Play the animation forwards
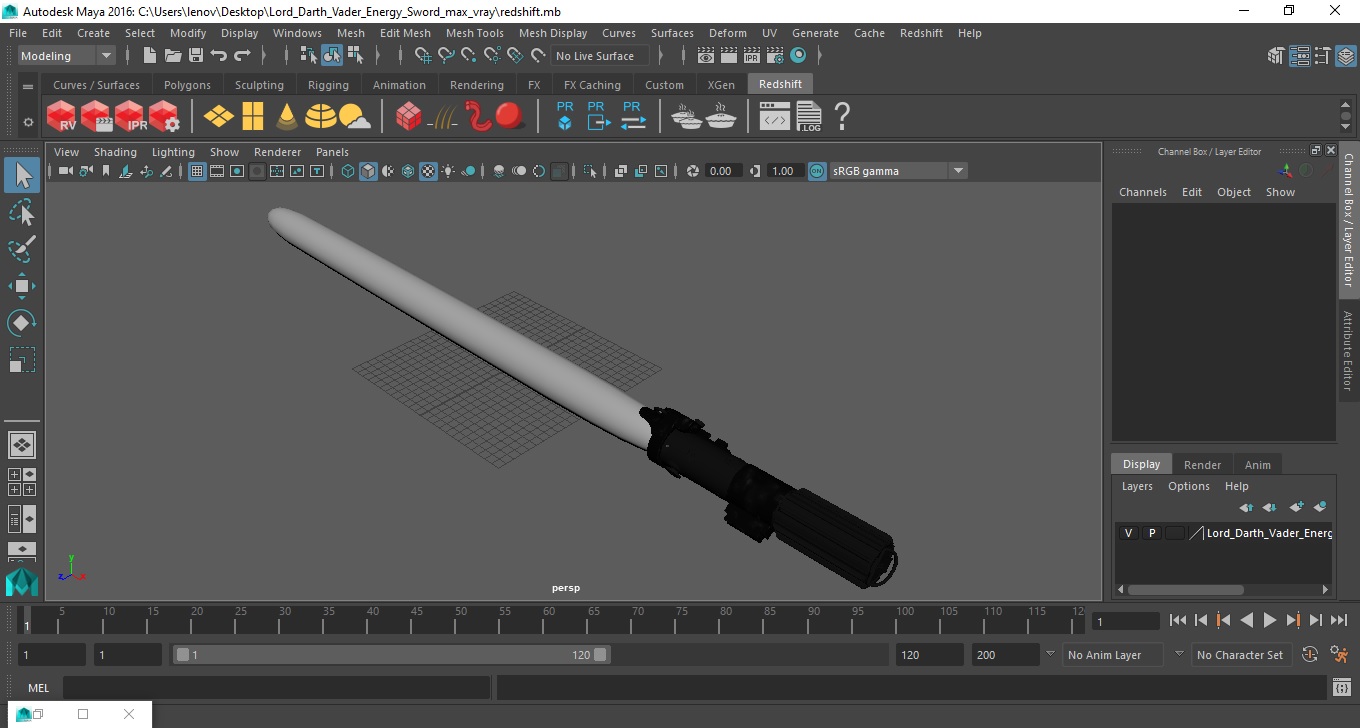This screenshot has height=728, width=1360. 1270,621
